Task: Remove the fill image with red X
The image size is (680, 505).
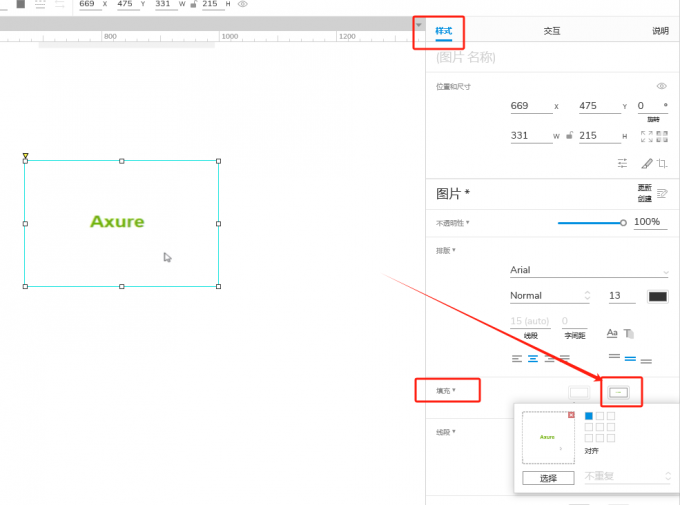Action: pyautogui.click(x=571, y=415)
